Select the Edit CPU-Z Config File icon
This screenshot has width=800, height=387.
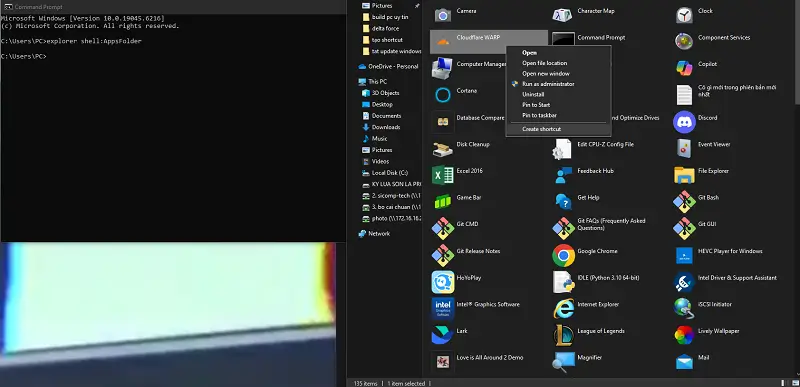[563, 148]
